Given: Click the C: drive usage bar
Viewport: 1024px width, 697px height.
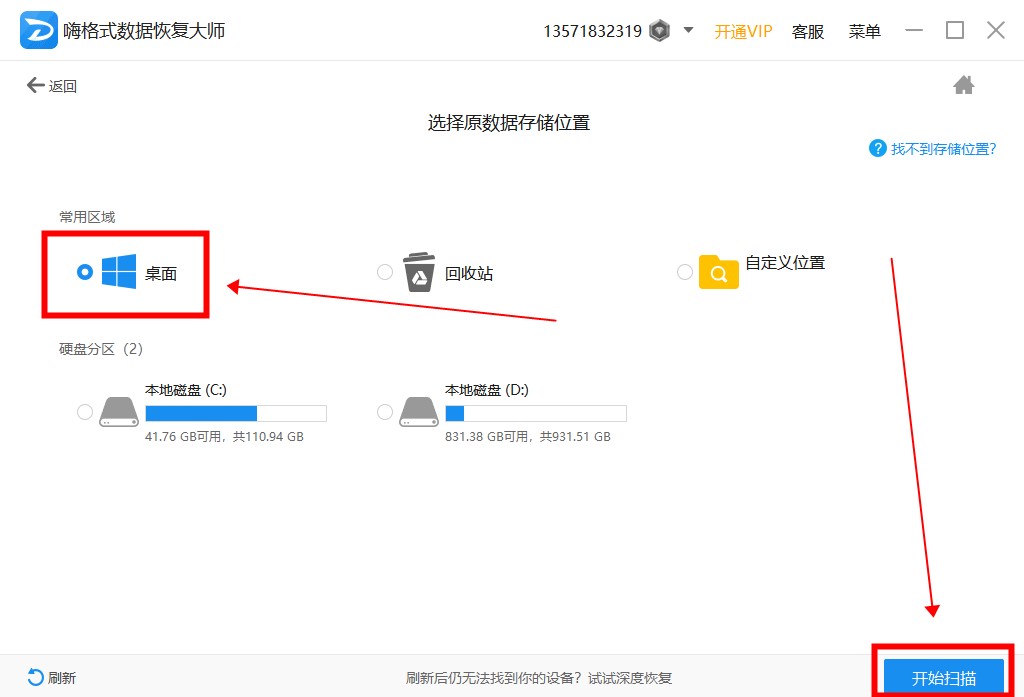Looking at the screenshot, I should click(x=236, y=413).
